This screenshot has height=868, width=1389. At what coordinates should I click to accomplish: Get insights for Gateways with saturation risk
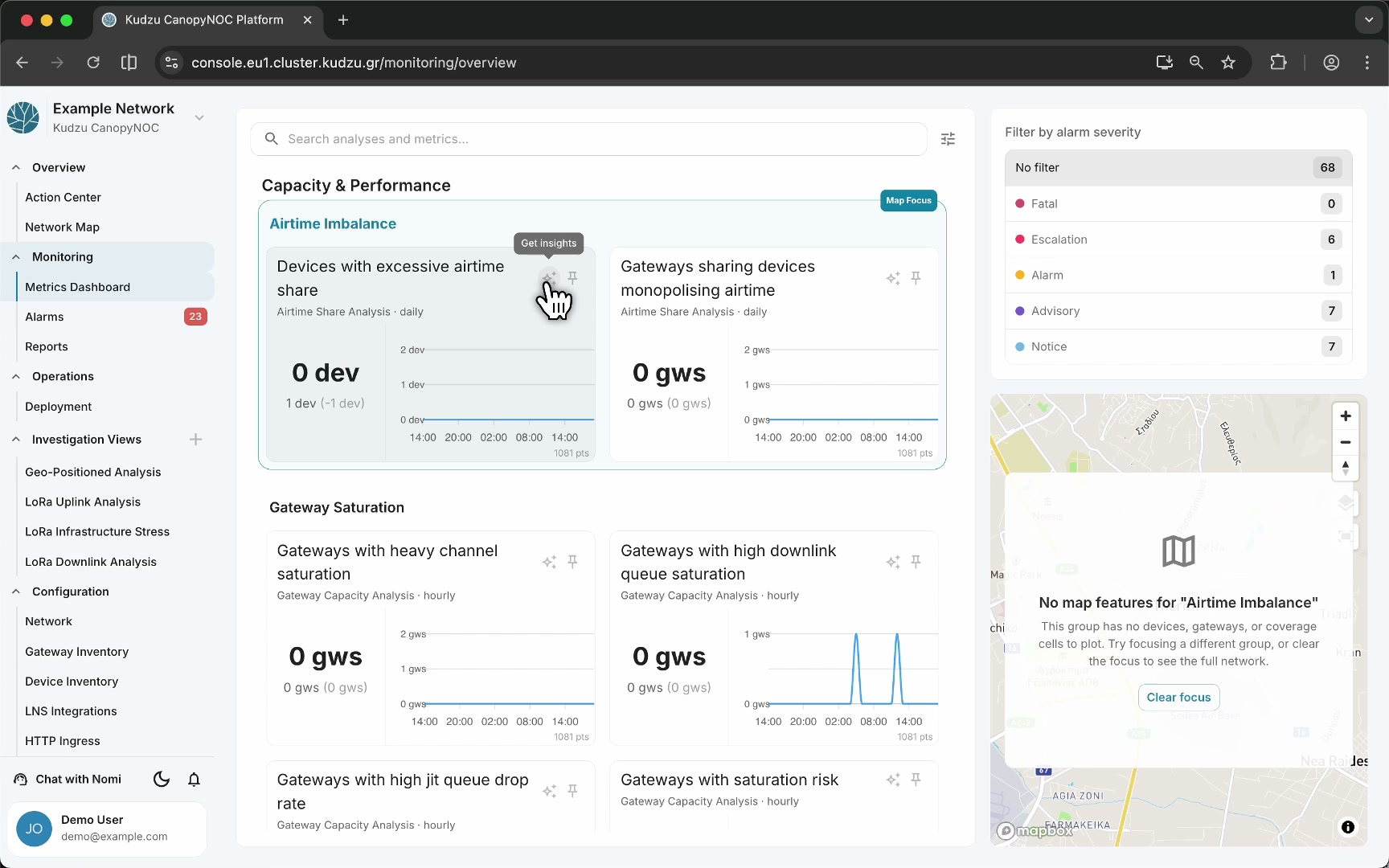(893, 780)
